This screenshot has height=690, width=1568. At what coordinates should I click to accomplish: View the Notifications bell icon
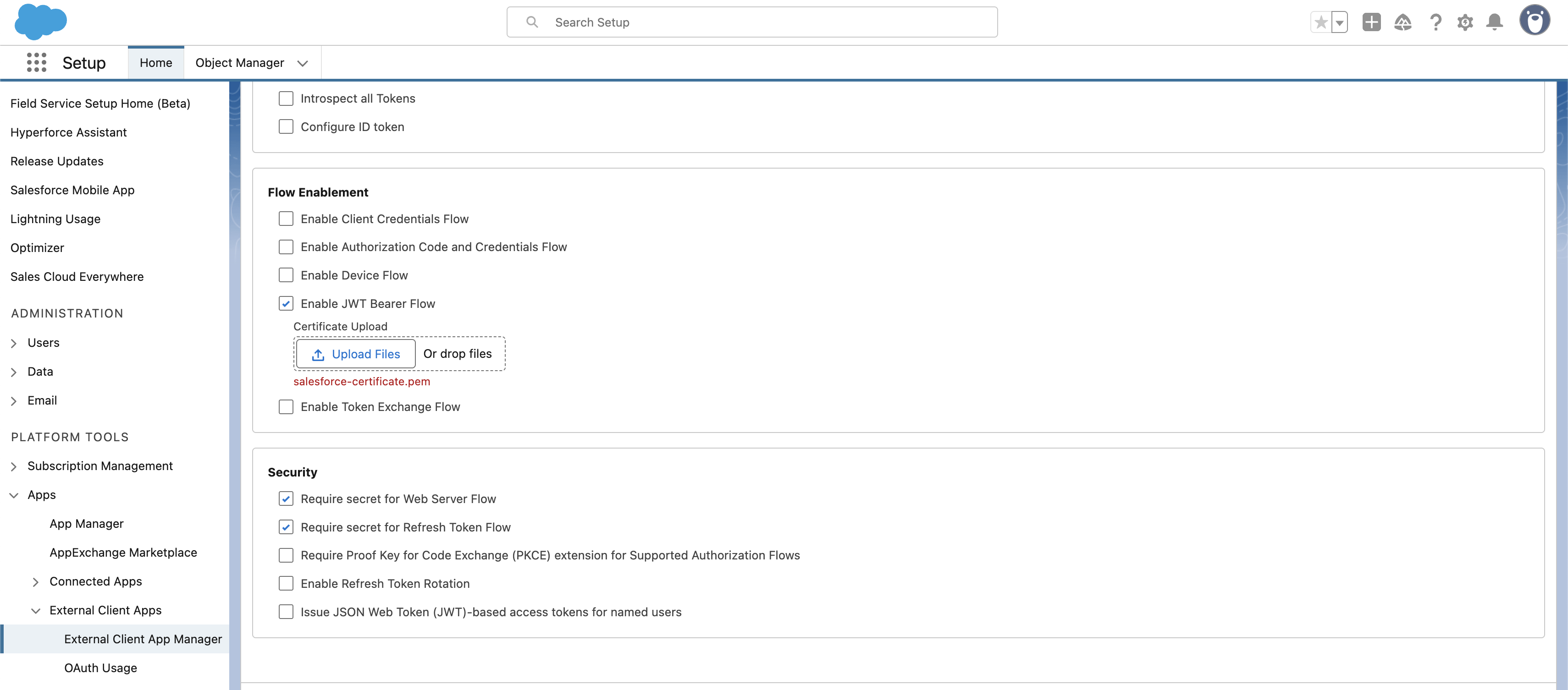(1494, 22)
